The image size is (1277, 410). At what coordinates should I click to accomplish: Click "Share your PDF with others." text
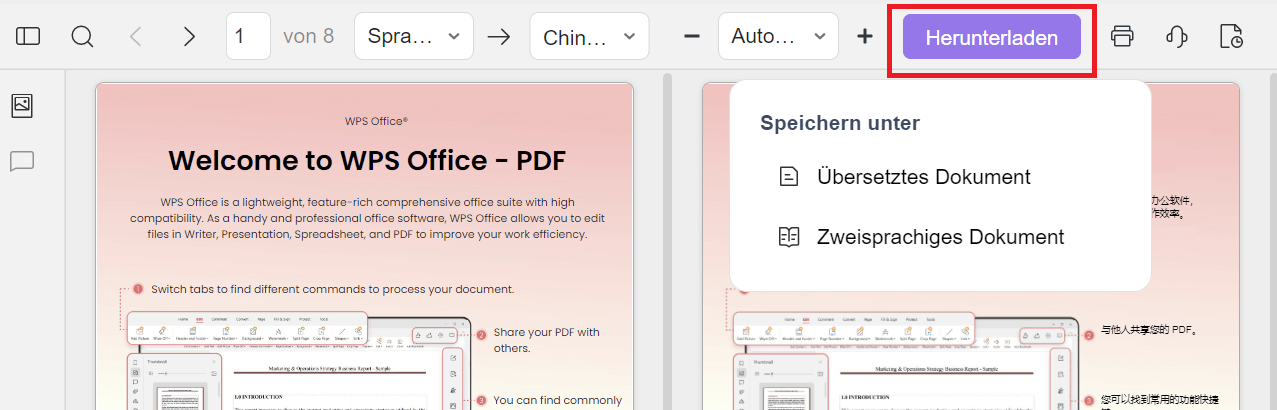click(x=547, y=340)
